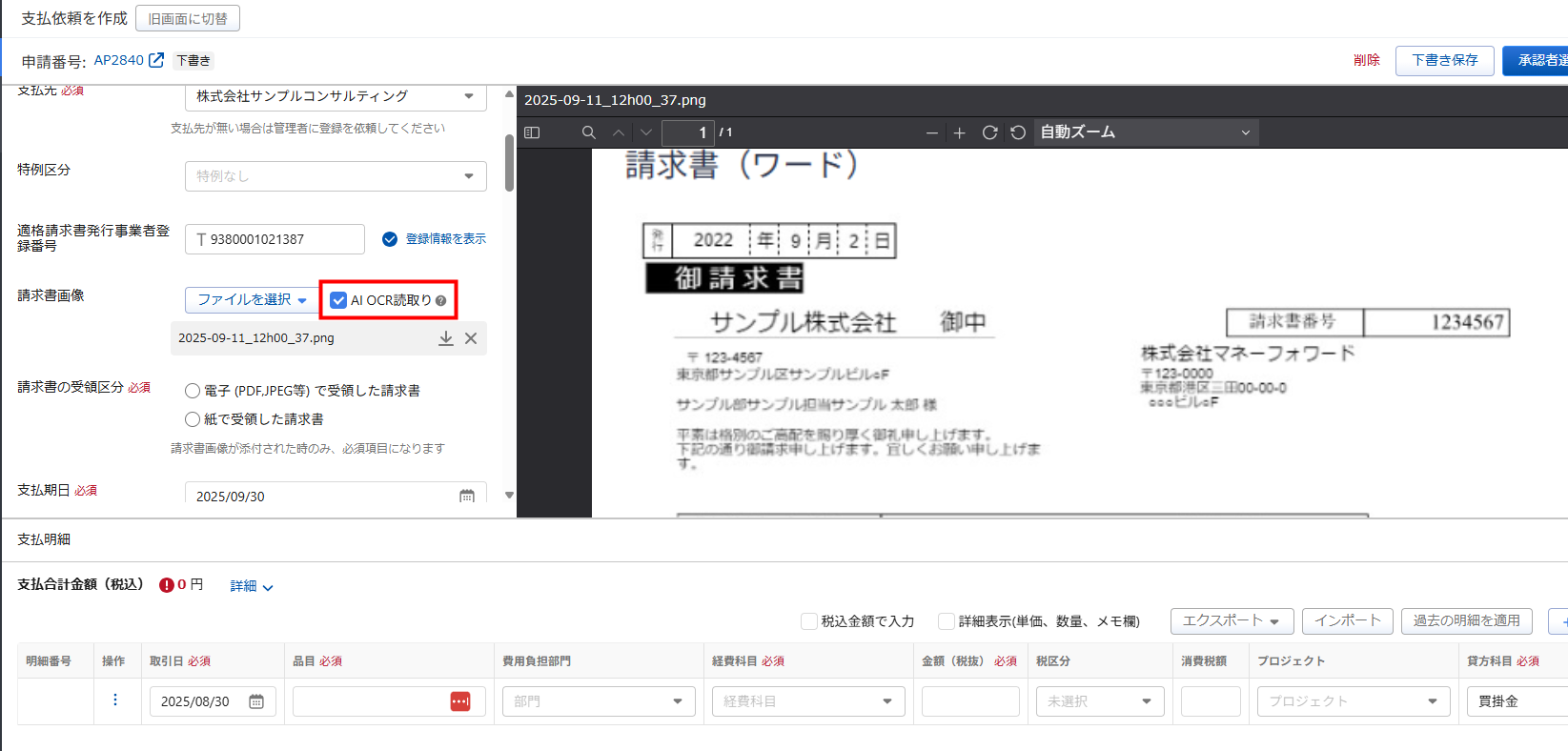This screenshot has height=751, width=1568.
Task: Uncheck the AI OCR読取り checkbox
Action: (x=338, y=300)
